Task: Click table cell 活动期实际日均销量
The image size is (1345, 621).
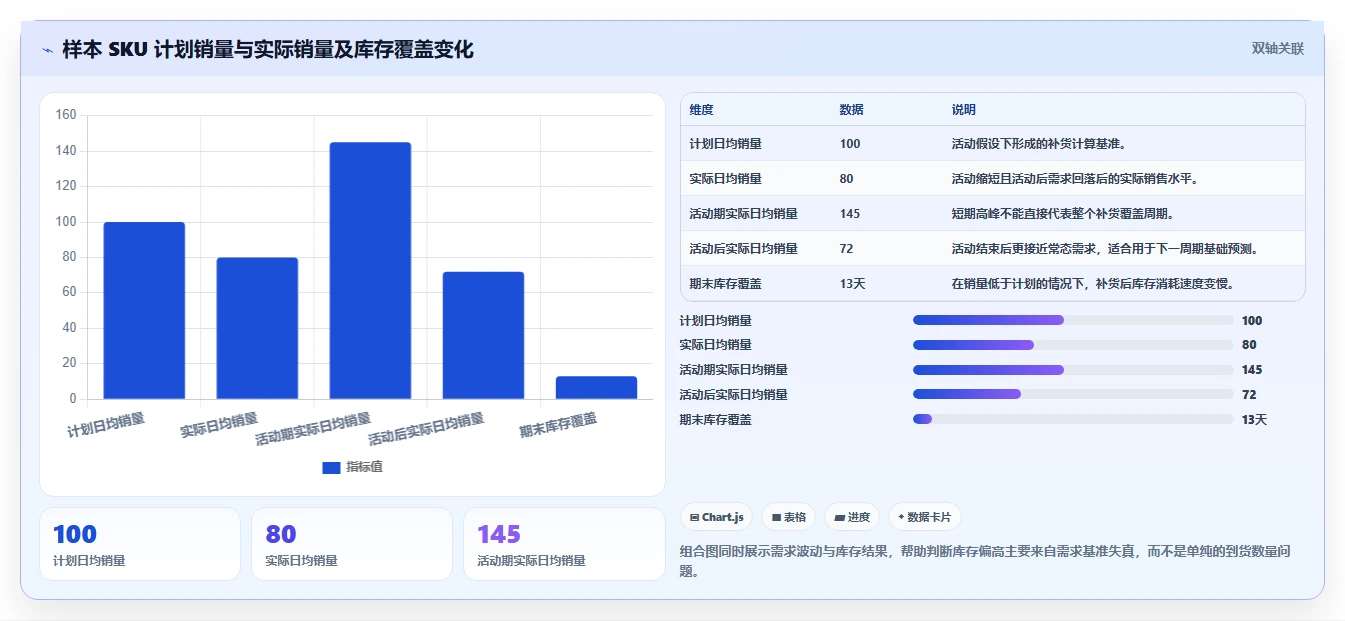Action: click(744, 214)
